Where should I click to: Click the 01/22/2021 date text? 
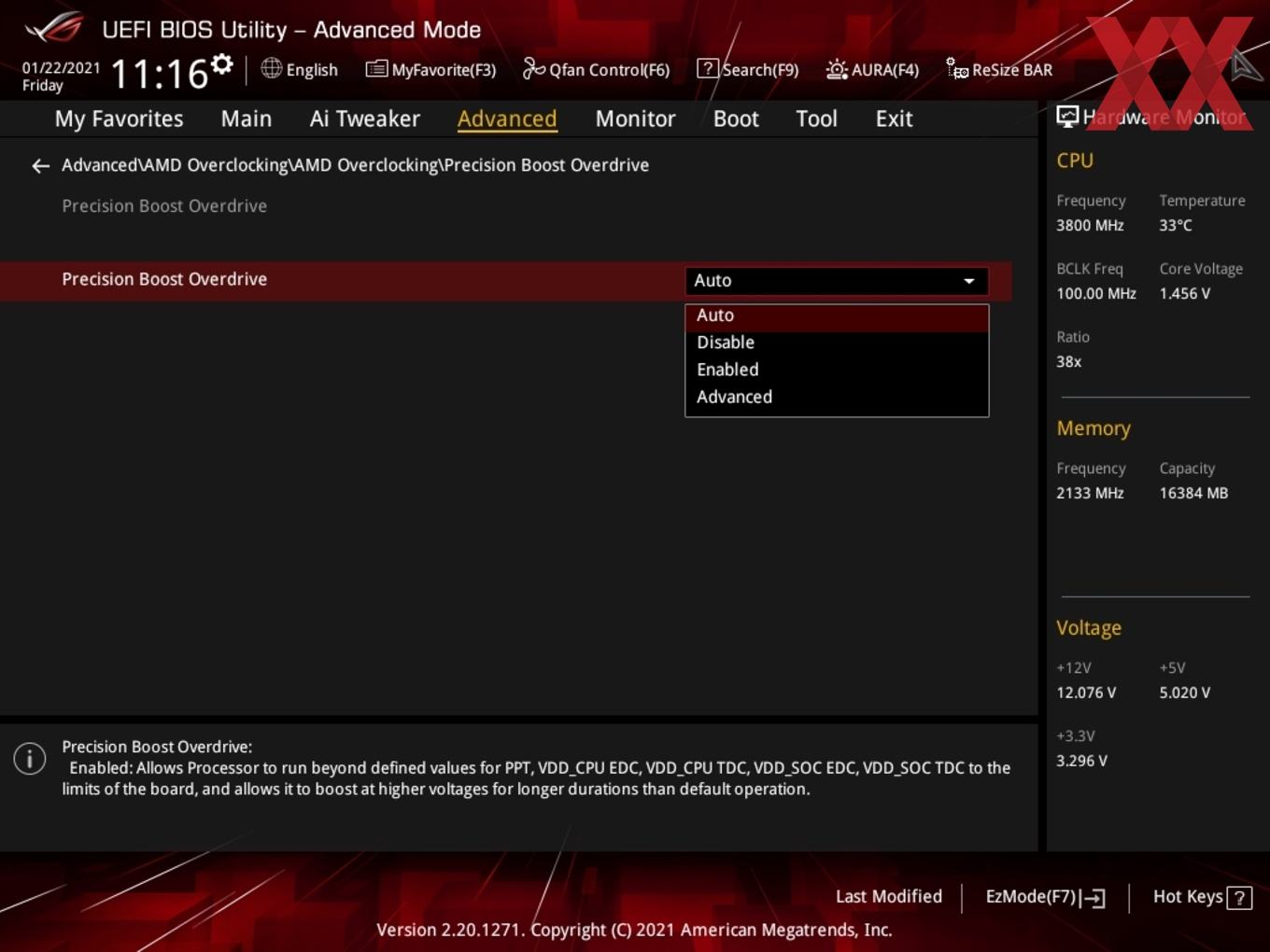61,68
